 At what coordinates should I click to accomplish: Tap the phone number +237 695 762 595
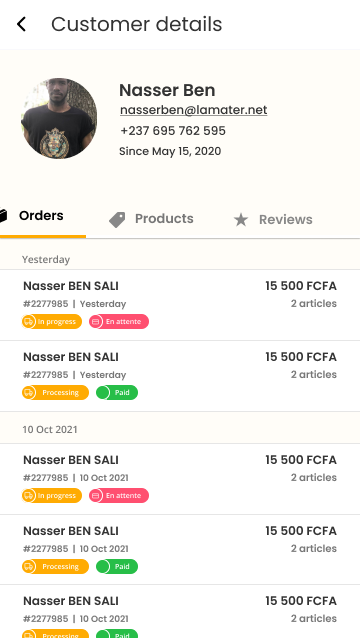(x=173, y=131)
